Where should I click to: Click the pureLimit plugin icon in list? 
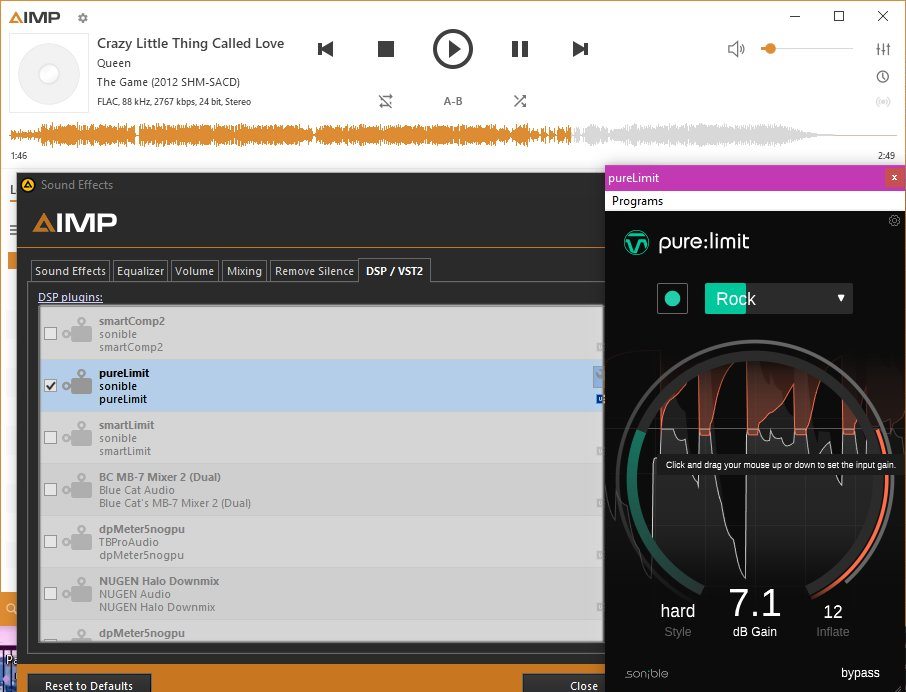click(78, 382)
